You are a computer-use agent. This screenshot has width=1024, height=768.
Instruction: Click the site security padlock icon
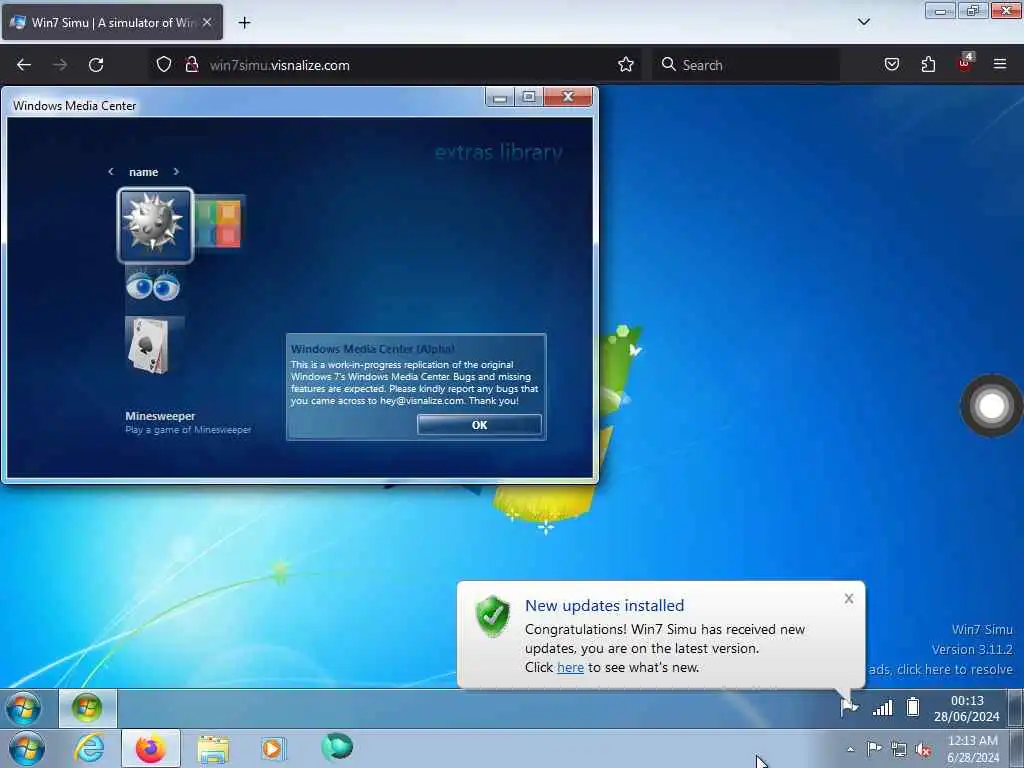(x=191, y=65)
